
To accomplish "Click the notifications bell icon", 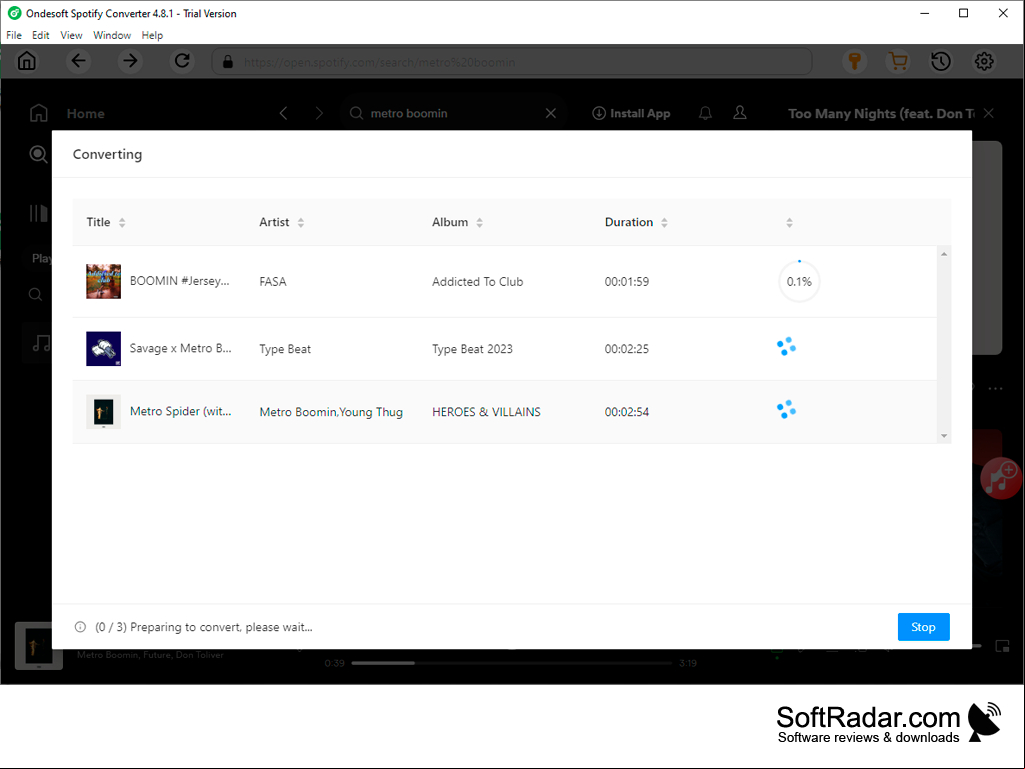I will (x=705, y=113).
